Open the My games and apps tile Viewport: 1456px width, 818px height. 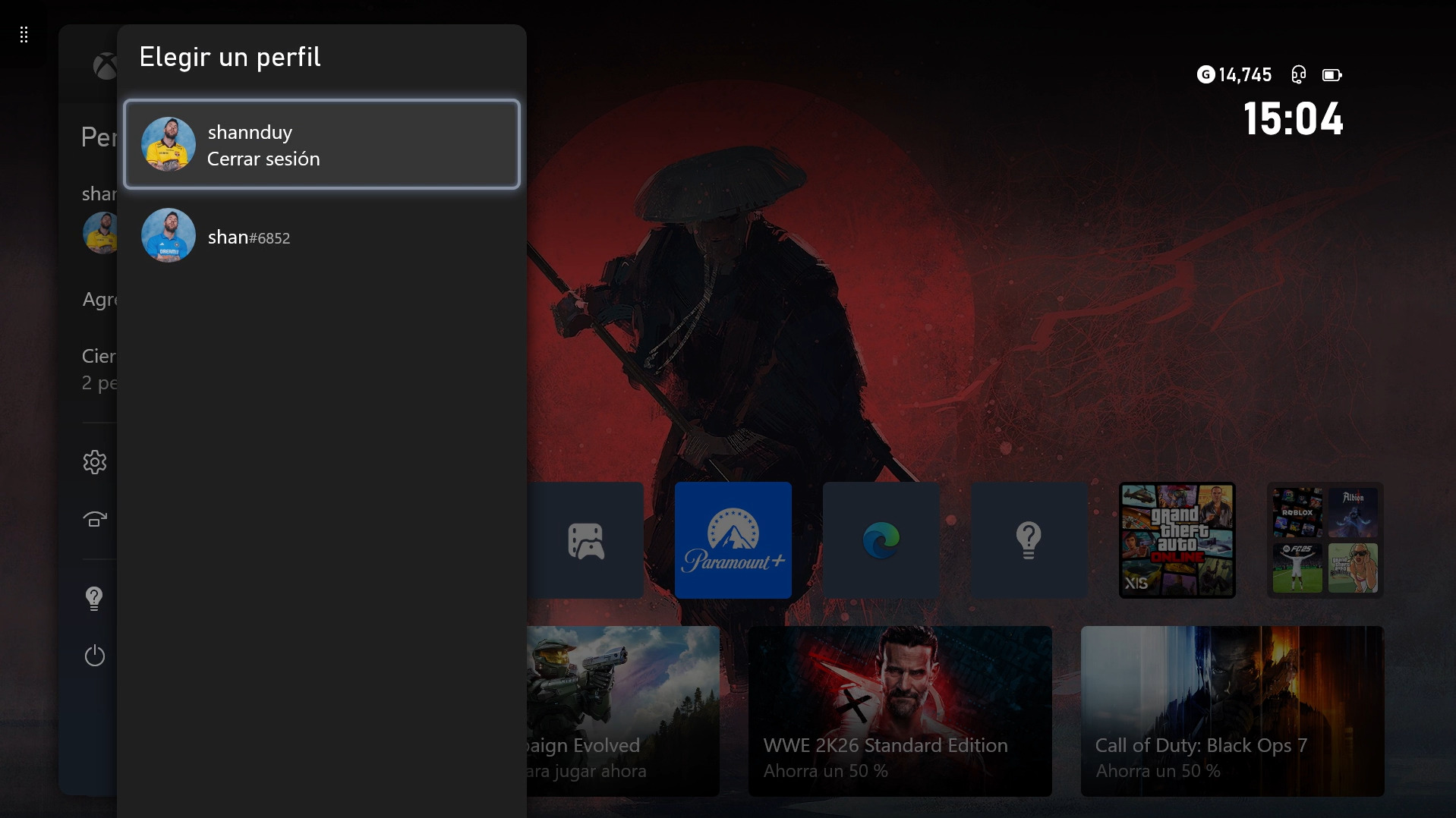585,540
